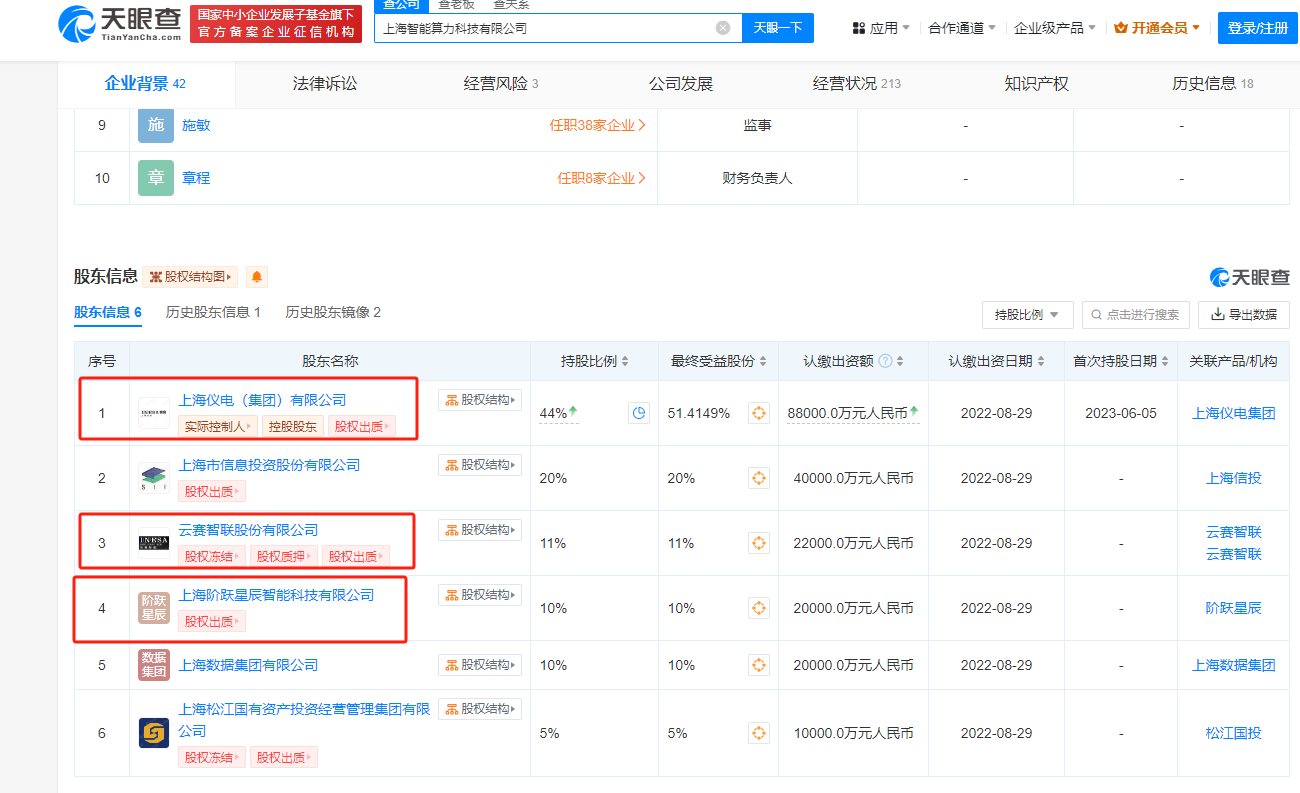Viewport: 1300px width, 793px height.
Task: Sort by 首次持股日期 using its arrows
Action: coord(1165,361)
